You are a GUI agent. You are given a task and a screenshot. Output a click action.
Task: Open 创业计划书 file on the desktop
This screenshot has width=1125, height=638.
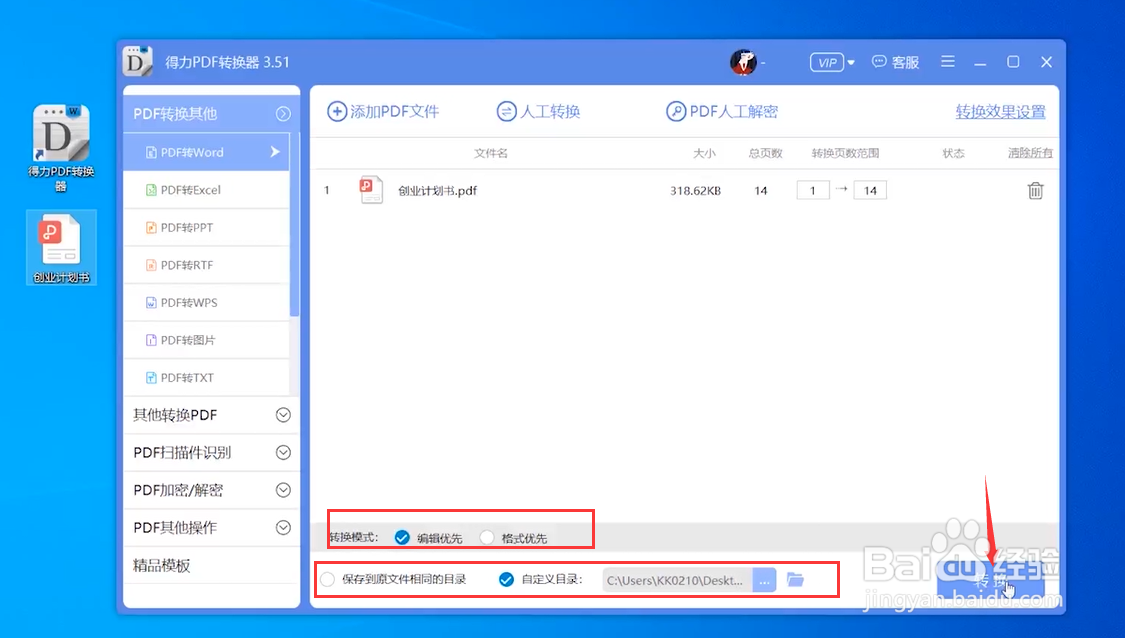pyautogui.click(x=60, y=245)
